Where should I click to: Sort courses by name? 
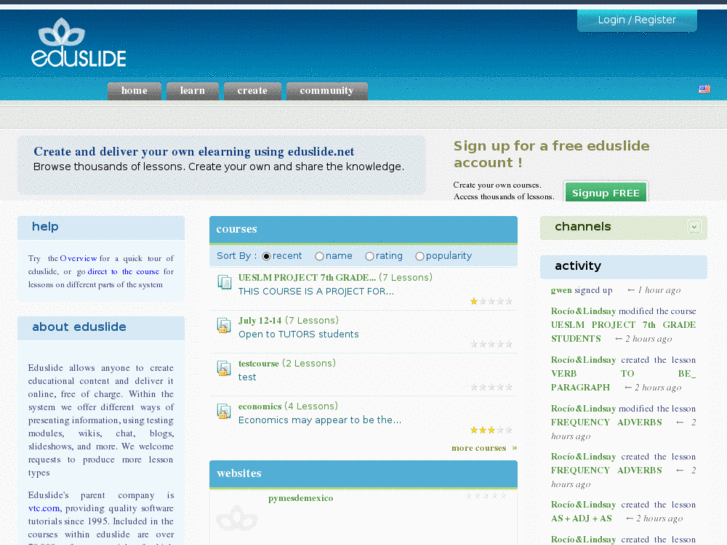click(x=319, y=256)
